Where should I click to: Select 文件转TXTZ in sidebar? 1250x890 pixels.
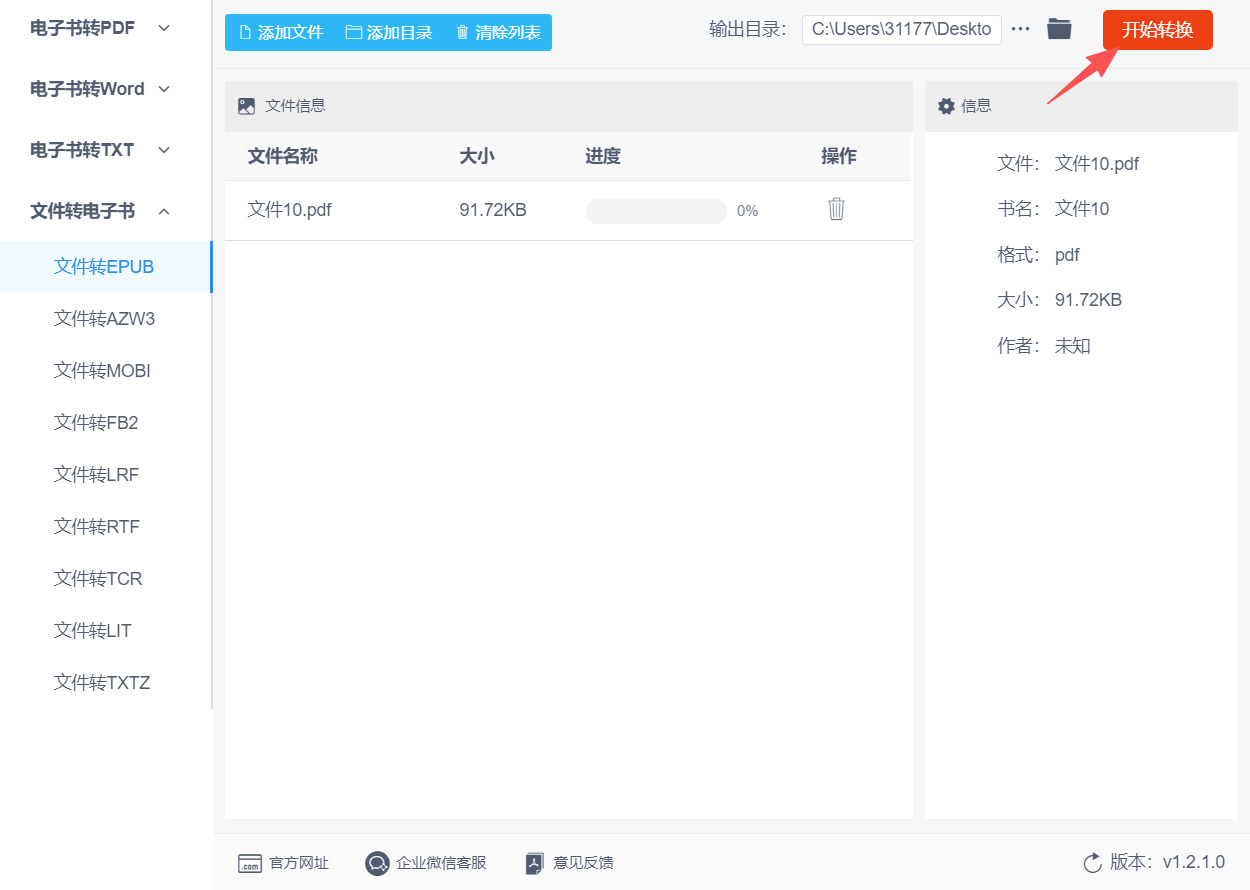point(106,683)
